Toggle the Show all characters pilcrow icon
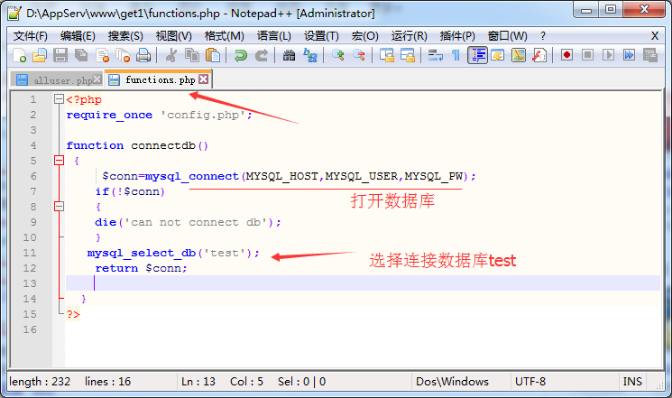The width and height of the screenshot is (672, 398). click(x=456, y=55)
